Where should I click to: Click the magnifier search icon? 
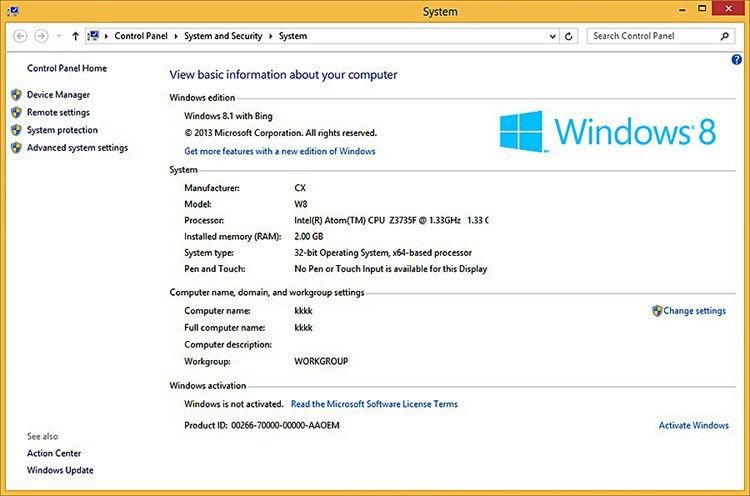725,36
